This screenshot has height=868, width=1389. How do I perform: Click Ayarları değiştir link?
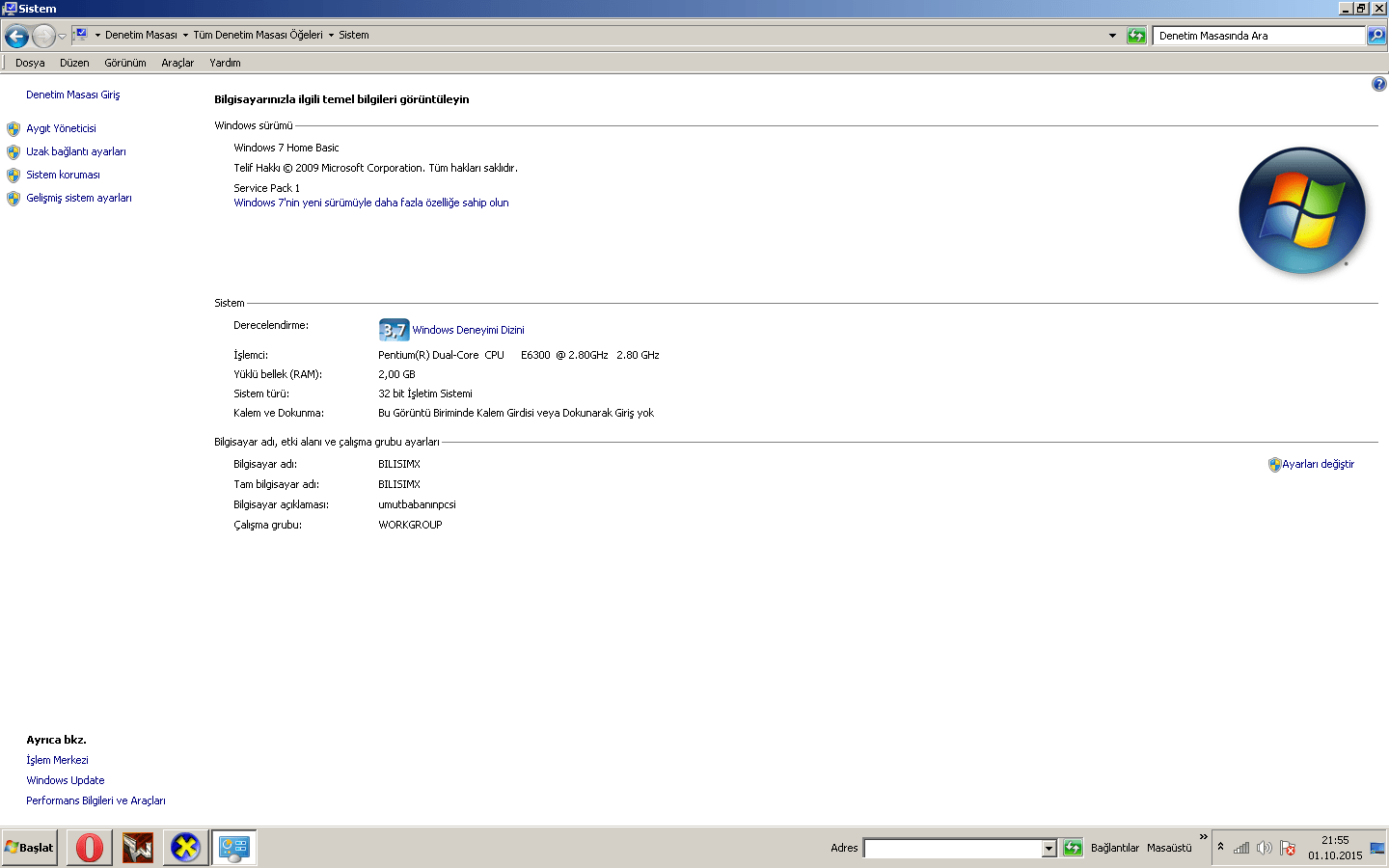pos(1318,464)
